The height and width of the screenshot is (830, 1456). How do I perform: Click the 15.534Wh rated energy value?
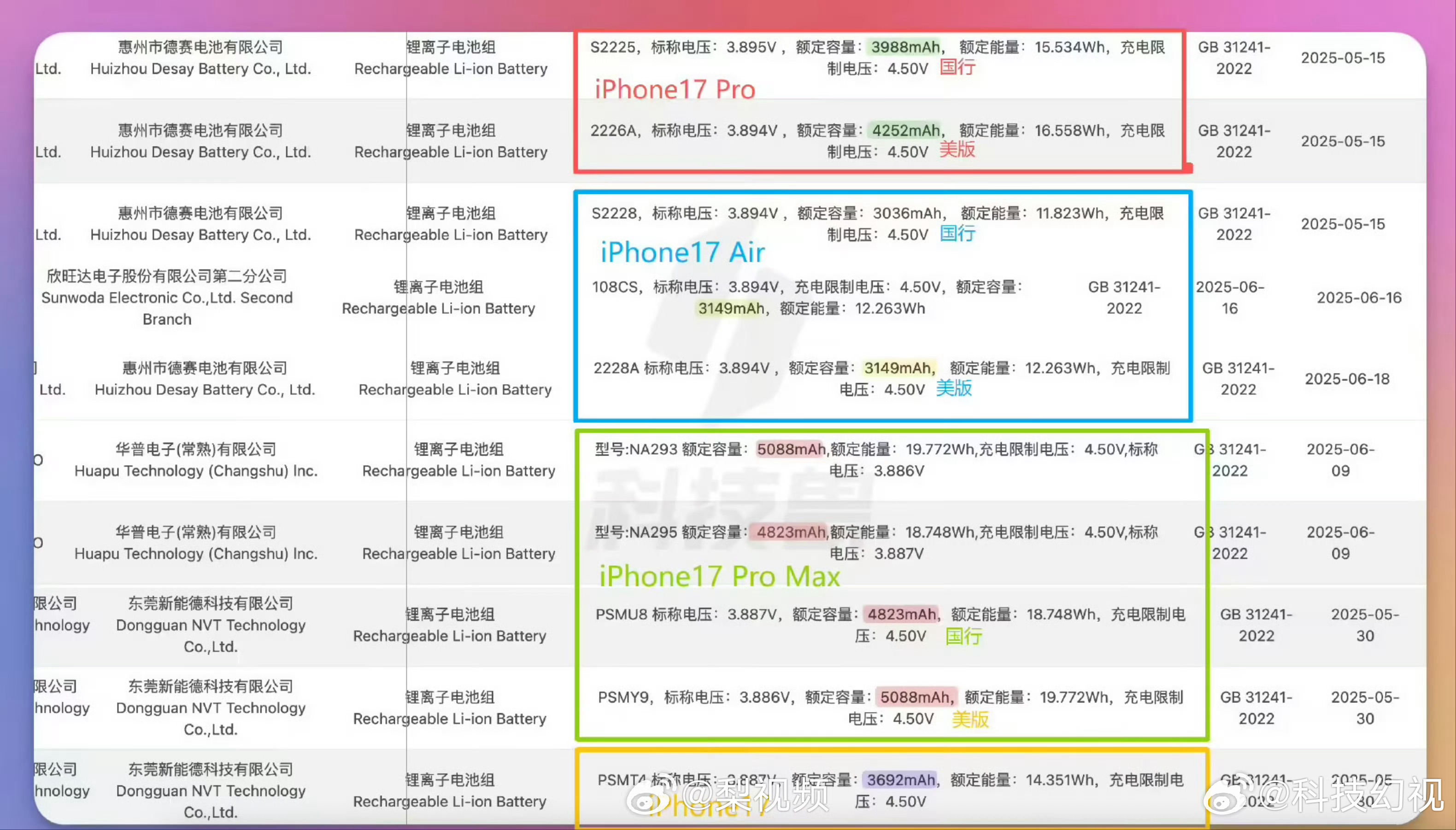[1069, 47]
